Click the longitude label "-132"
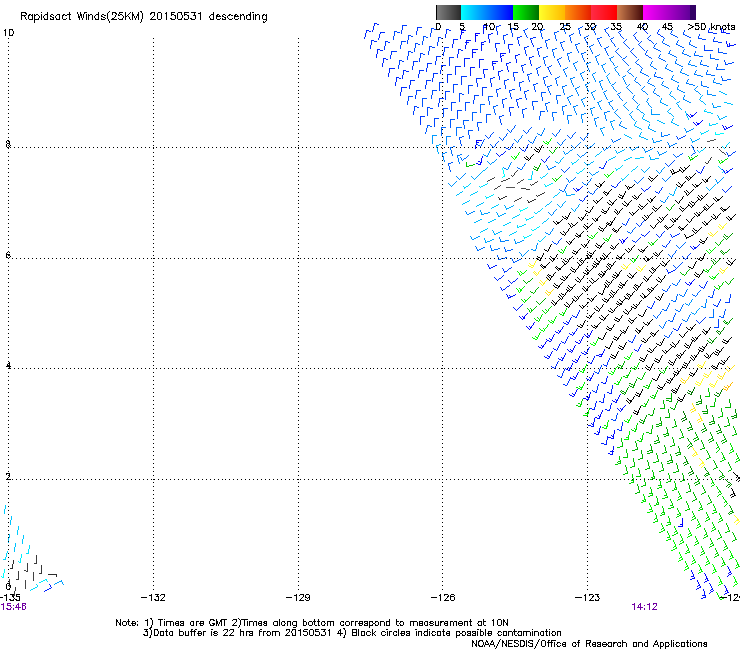The image size is (740, 650). click(153, 598)
